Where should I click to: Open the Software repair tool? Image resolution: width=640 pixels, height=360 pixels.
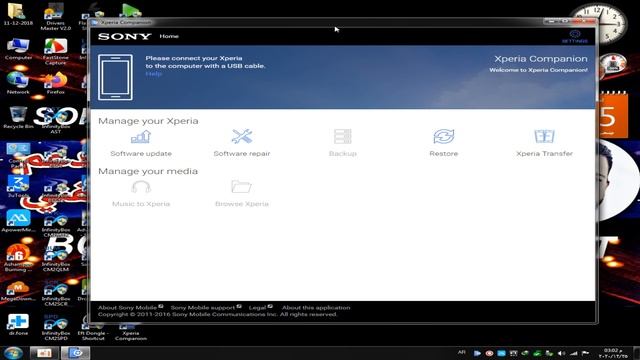pyautogui.click(x=242, y=143)
